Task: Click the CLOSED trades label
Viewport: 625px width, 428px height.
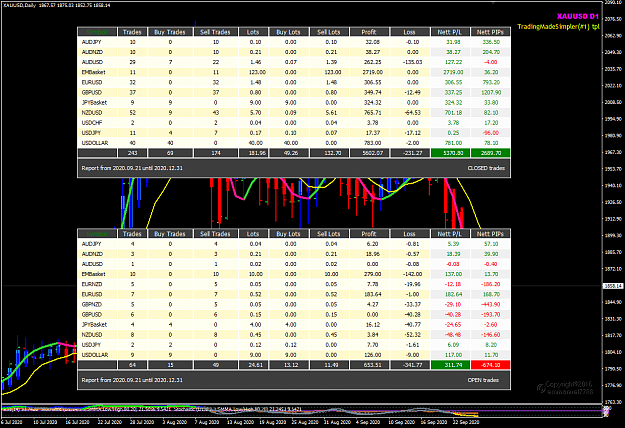Action: [486, 168]
